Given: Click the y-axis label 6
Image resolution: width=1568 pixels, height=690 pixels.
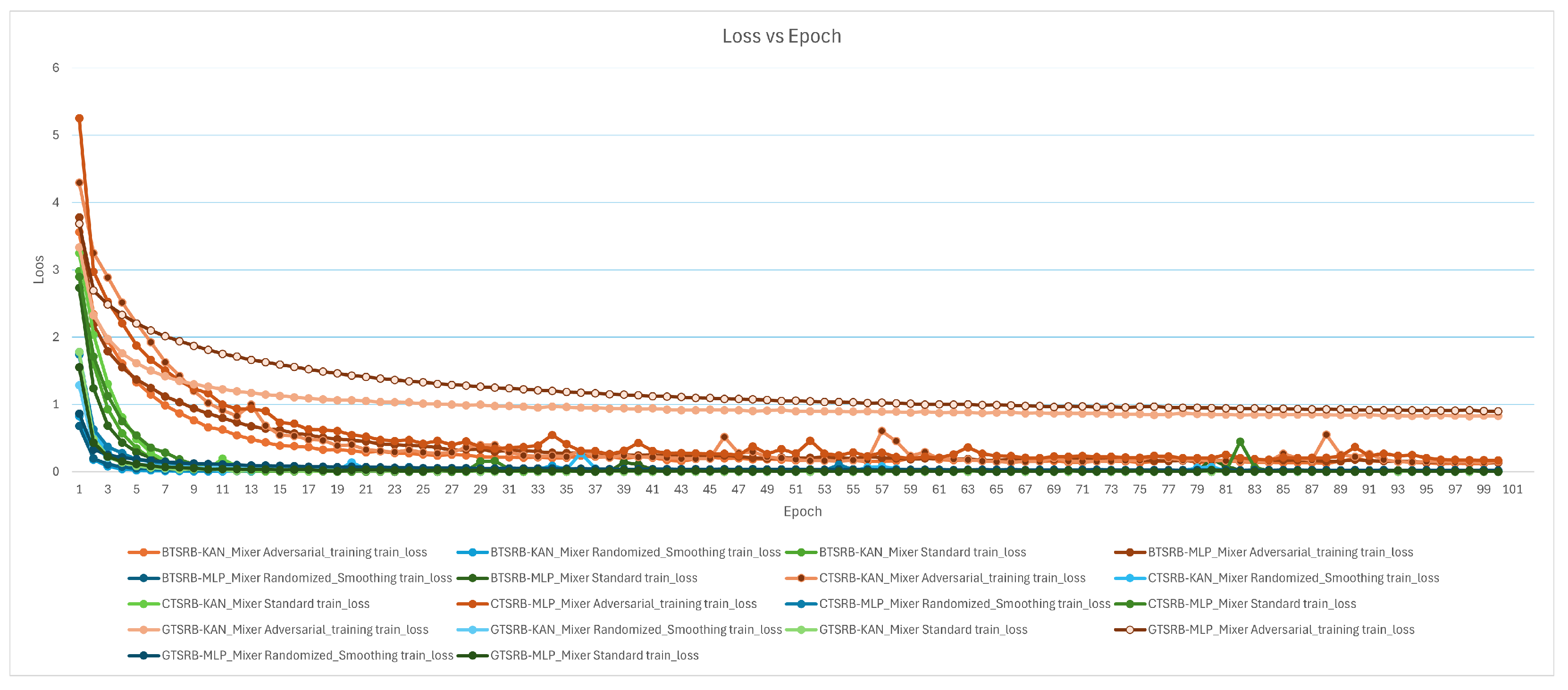Looking at the screenshot, I should point(56,68).
